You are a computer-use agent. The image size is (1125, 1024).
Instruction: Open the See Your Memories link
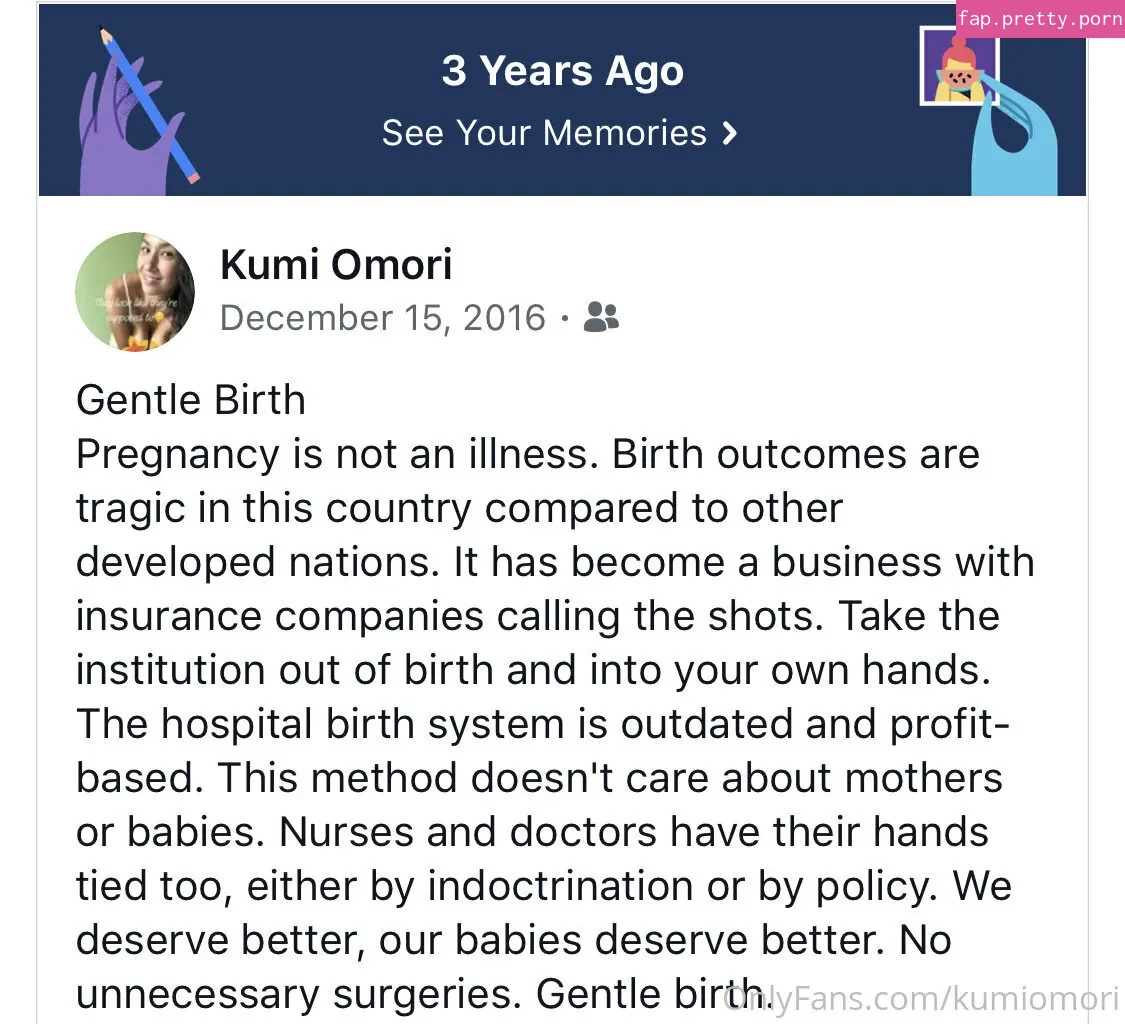(560, 133)
